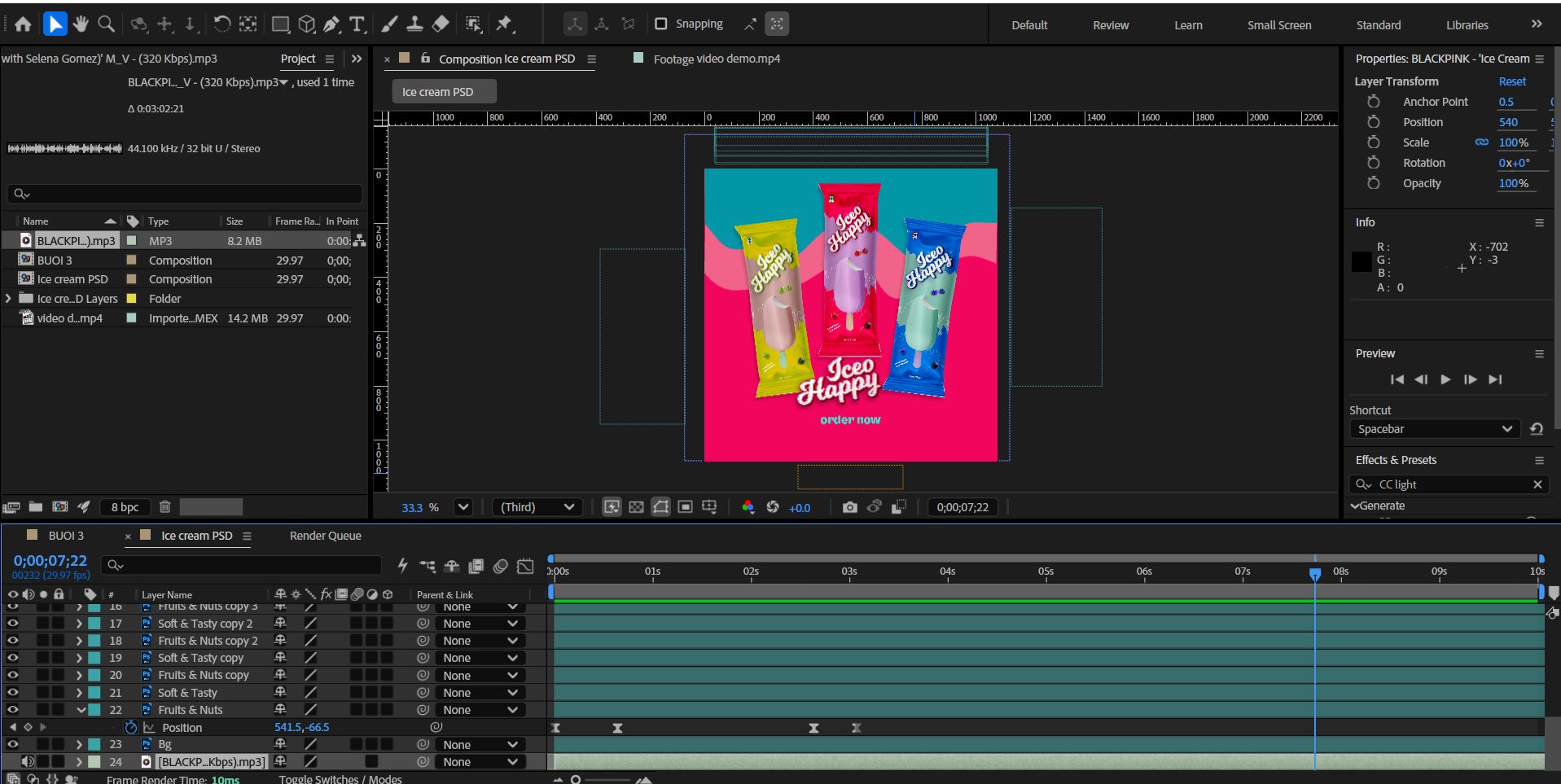Image resolution: width=1561 pixels, height=784 pixels.
Task: Toggle Position stopwatch on Fruits & Nuts
Action: click(x=130, y=727)
